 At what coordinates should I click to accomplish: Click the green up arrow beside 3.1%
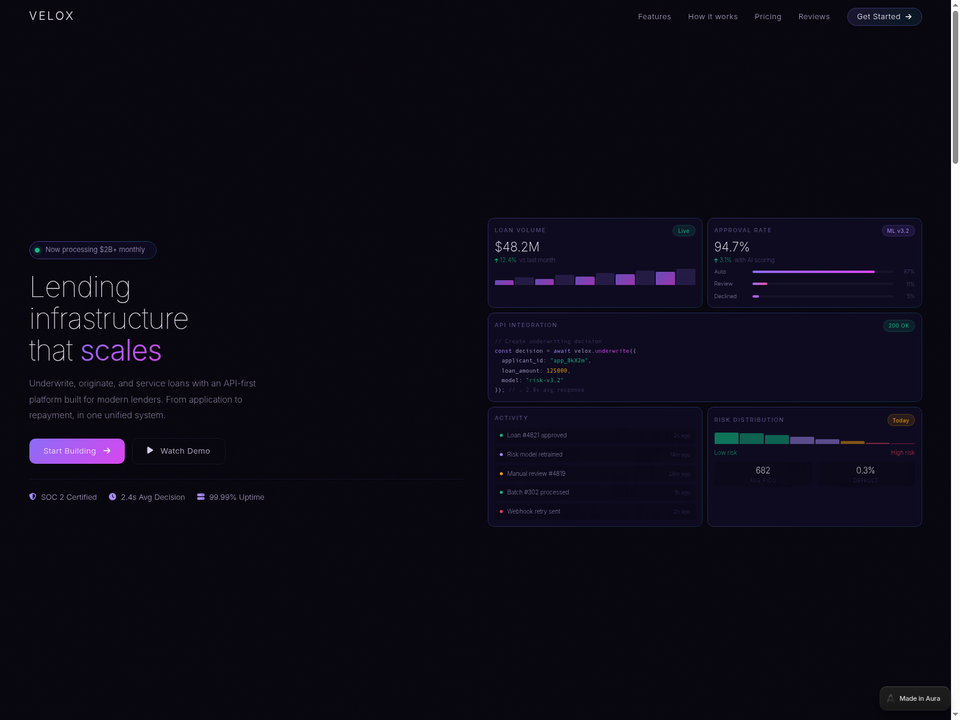[716, 260]
